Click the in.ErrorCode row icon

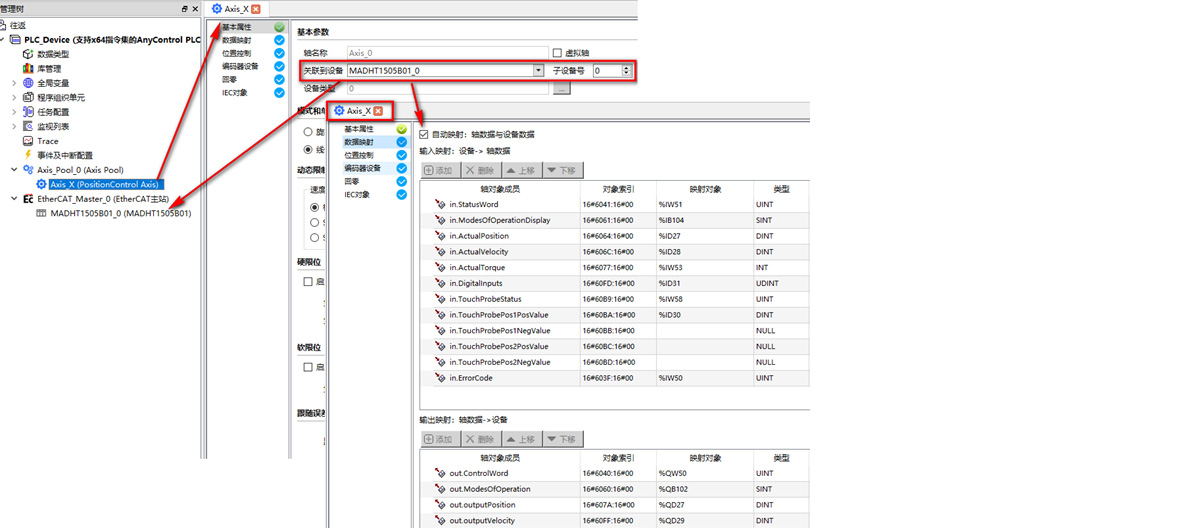pyautogui.click(x=440, y=378)
